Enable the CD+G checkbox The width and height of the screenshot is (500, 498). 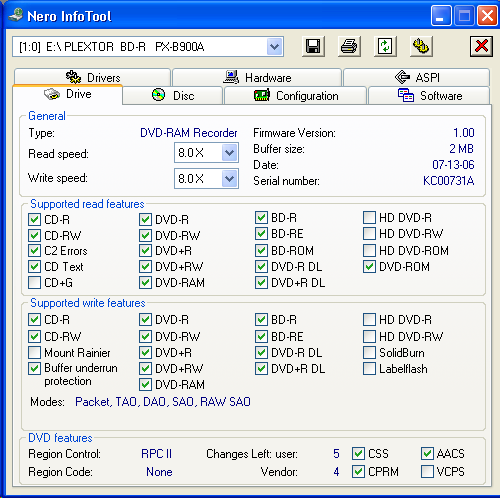point(34,283)
